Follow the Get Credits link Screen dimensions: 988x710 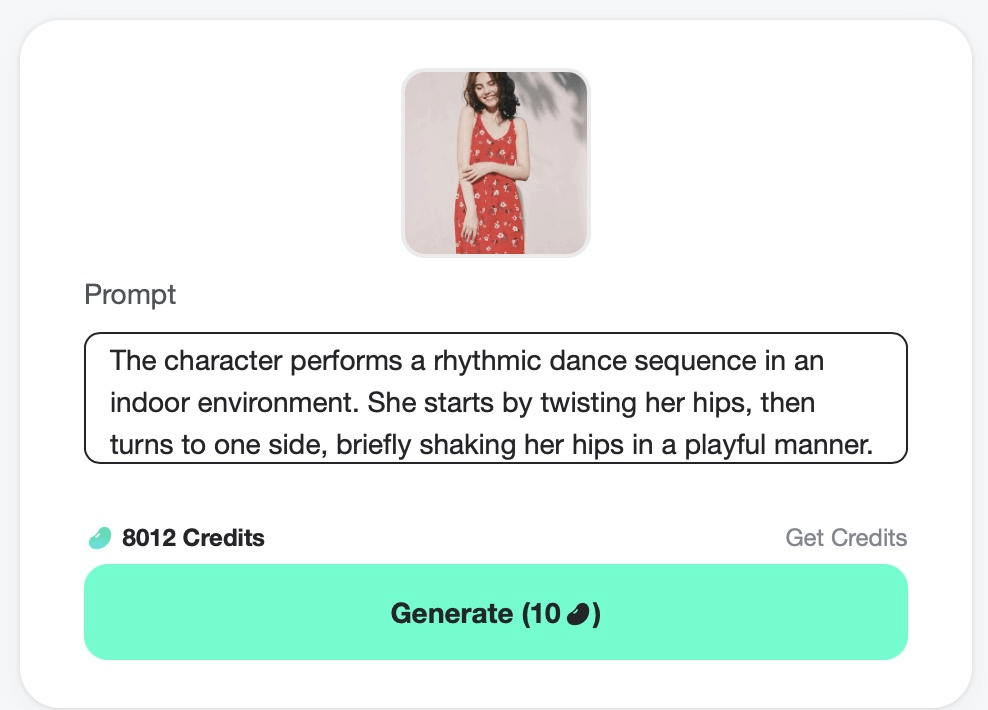click(x=846, y=538)
